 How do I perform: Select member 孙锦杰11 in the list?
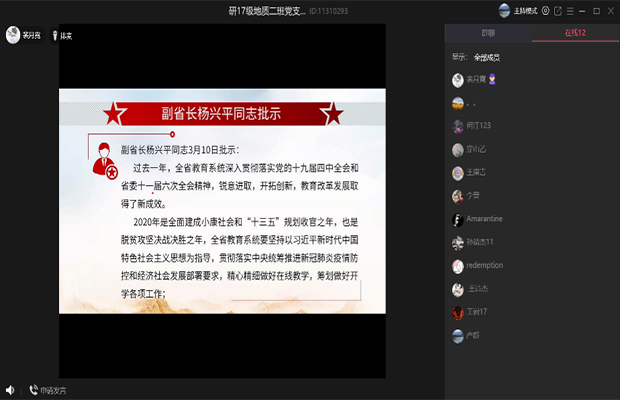[x=480, y=242]
